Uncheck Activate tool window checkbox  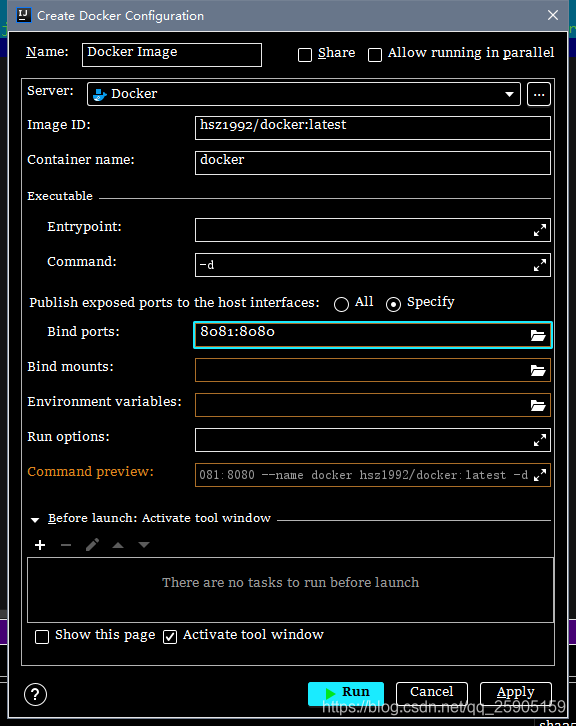point(170,637)
